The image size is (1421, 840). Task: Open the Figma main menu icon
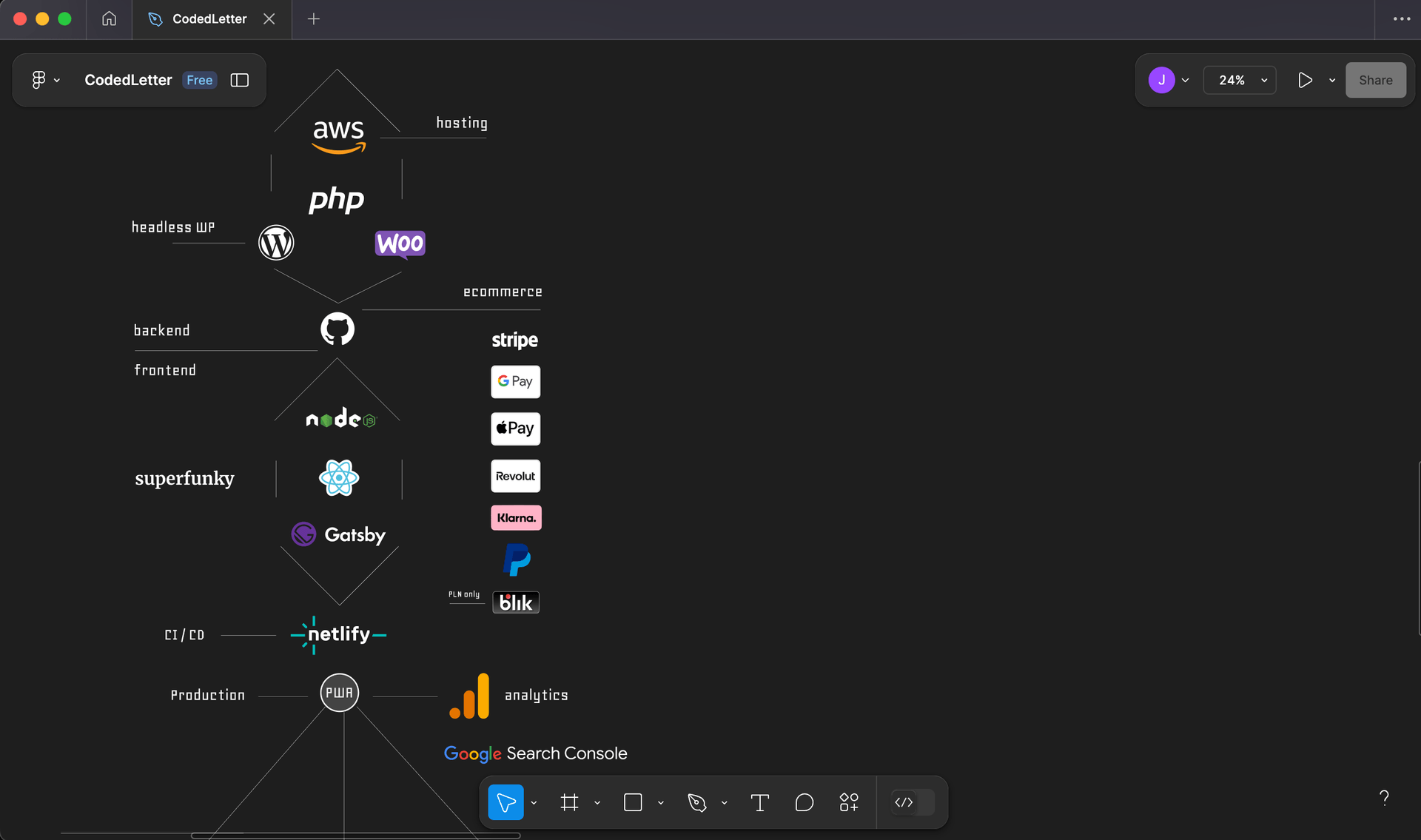point(38,80)
